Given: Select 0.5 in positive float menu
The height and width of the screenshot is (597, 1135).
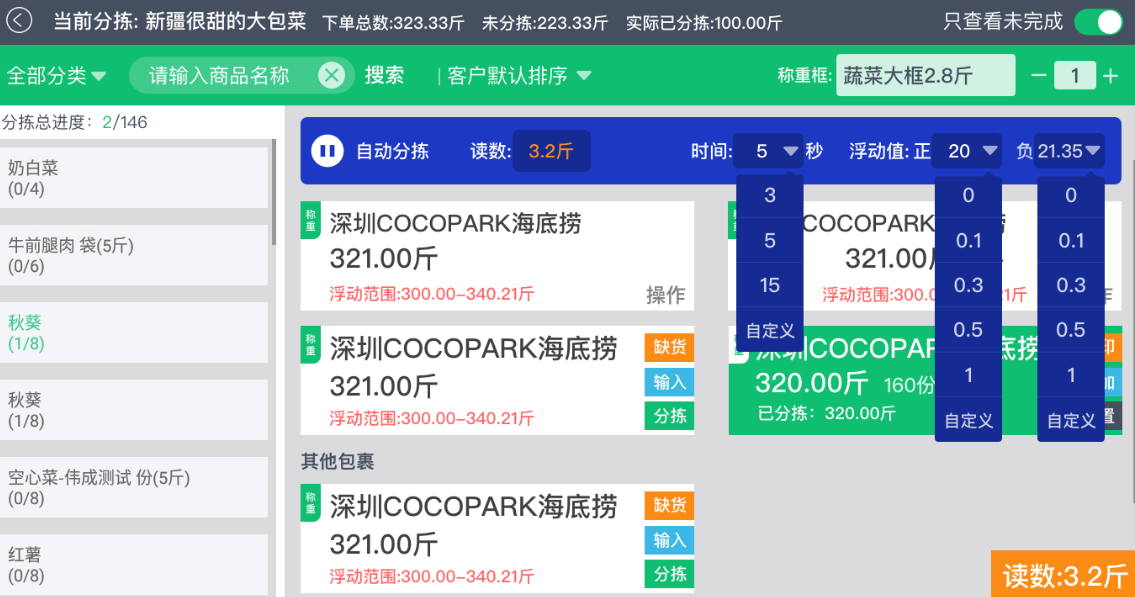Looking at the screenshot, I should pos(969,330).
